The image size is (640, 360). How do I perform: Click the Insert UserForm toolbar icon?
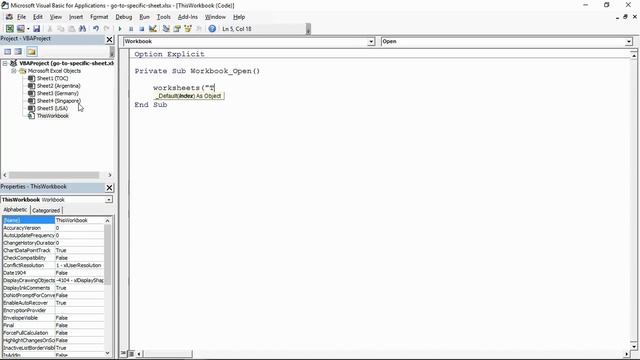(20, 29)
